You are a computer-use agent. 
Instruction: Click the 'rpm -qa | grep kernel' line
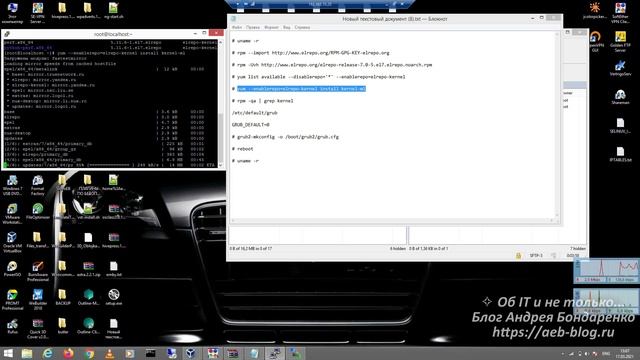[x=262, y=101]
